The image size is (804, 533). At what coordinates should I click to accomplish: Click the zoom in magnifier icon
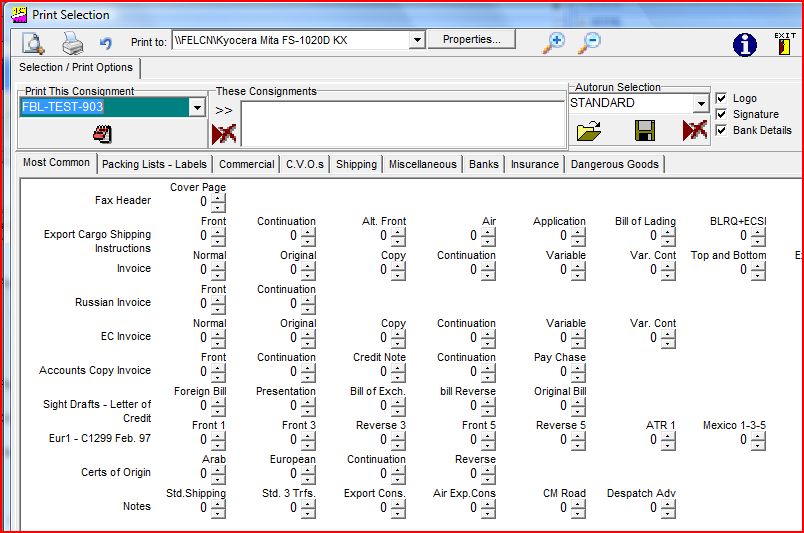(553, 42)
